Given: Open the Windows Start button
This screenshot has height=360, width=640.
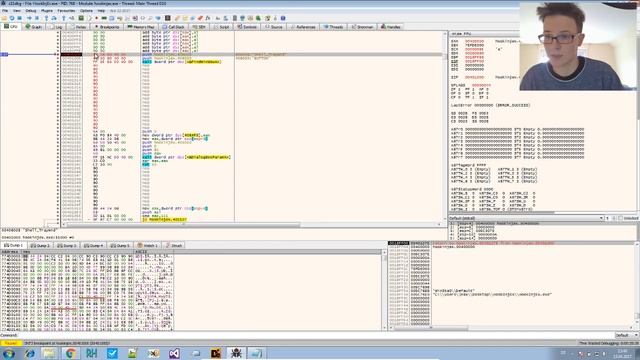Looking at the screenshot, I should coord(8,353).
